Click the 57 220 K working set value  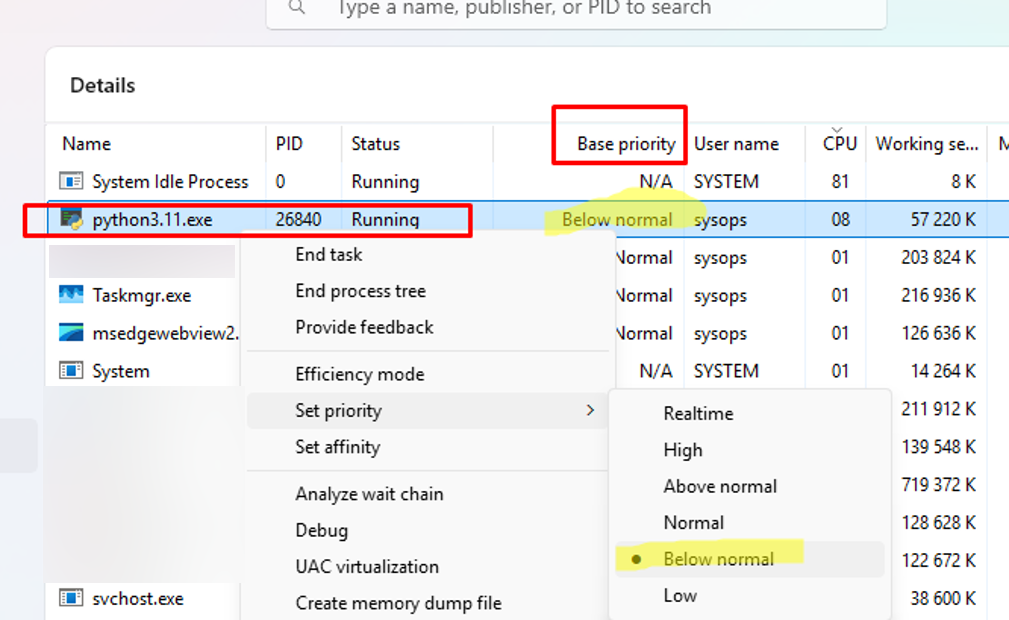(943, 220)
